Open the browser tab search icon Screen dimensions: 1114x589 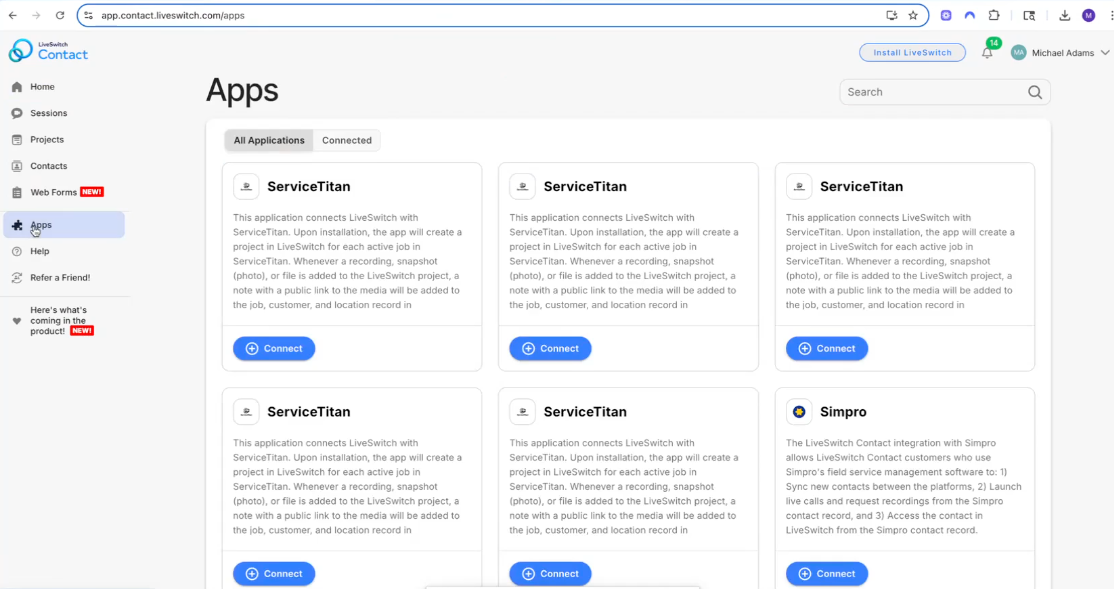pyautogui.click(x=1029, y=15)
